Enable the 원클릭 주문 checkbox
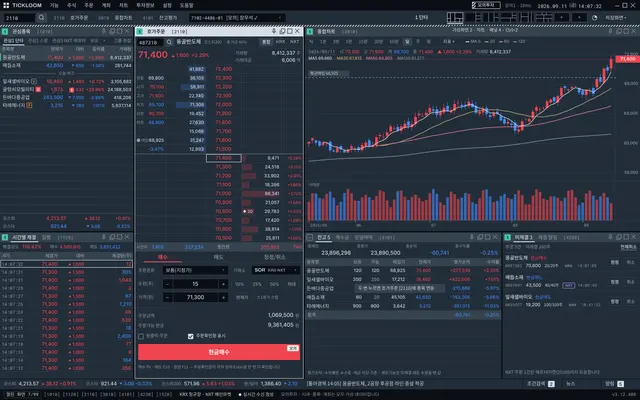This screenshot has width=640, height=400. click(x=141, y=336)
